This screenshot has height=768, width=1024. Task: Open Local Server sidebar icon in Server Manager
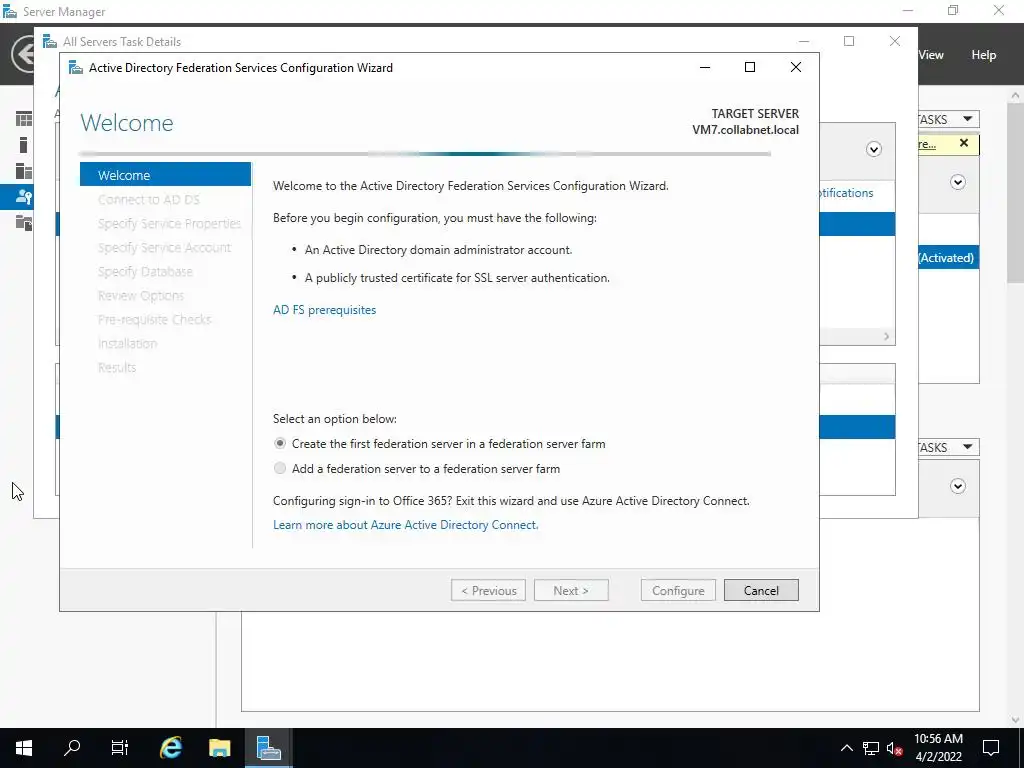(24, 145)
